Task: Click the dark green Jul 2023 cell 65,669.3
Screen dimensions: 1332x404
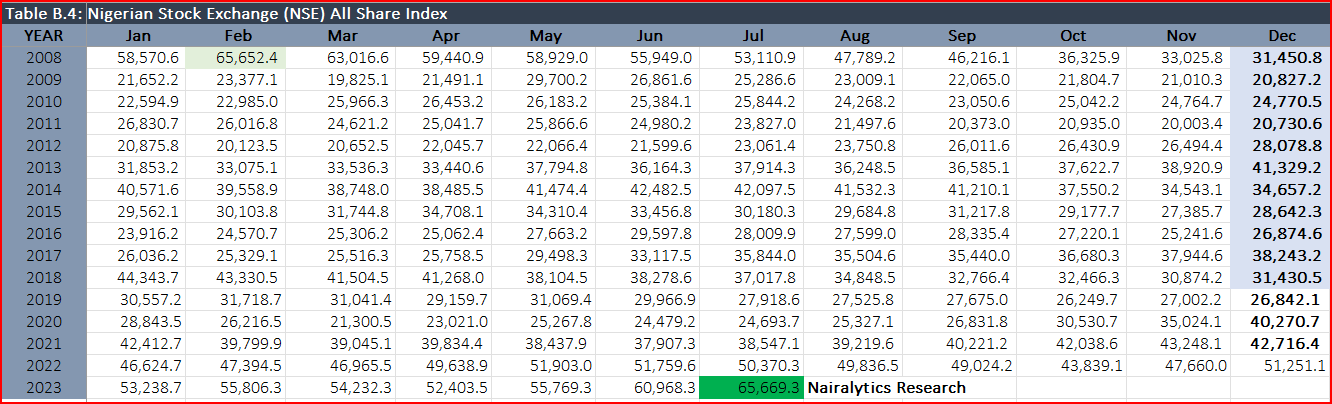Action: tap(752, 387)
